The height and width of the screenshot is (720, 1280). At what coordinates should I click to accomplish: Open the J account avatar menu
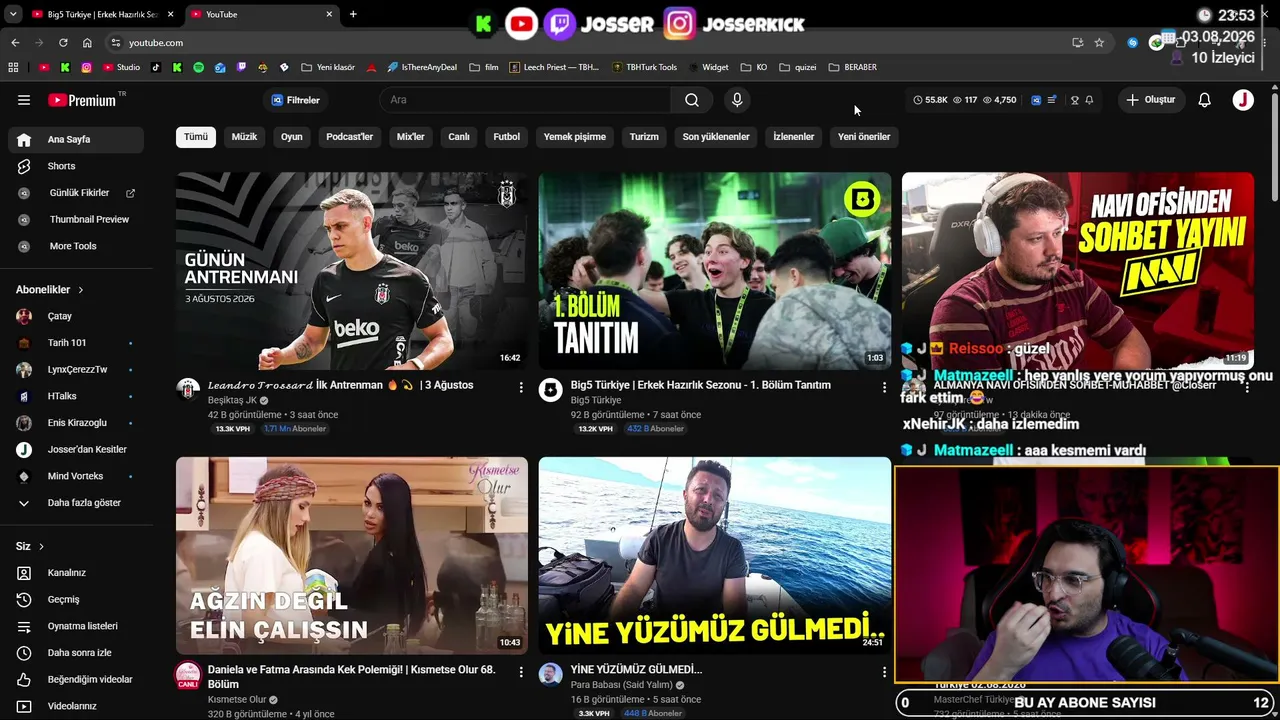1243,100
